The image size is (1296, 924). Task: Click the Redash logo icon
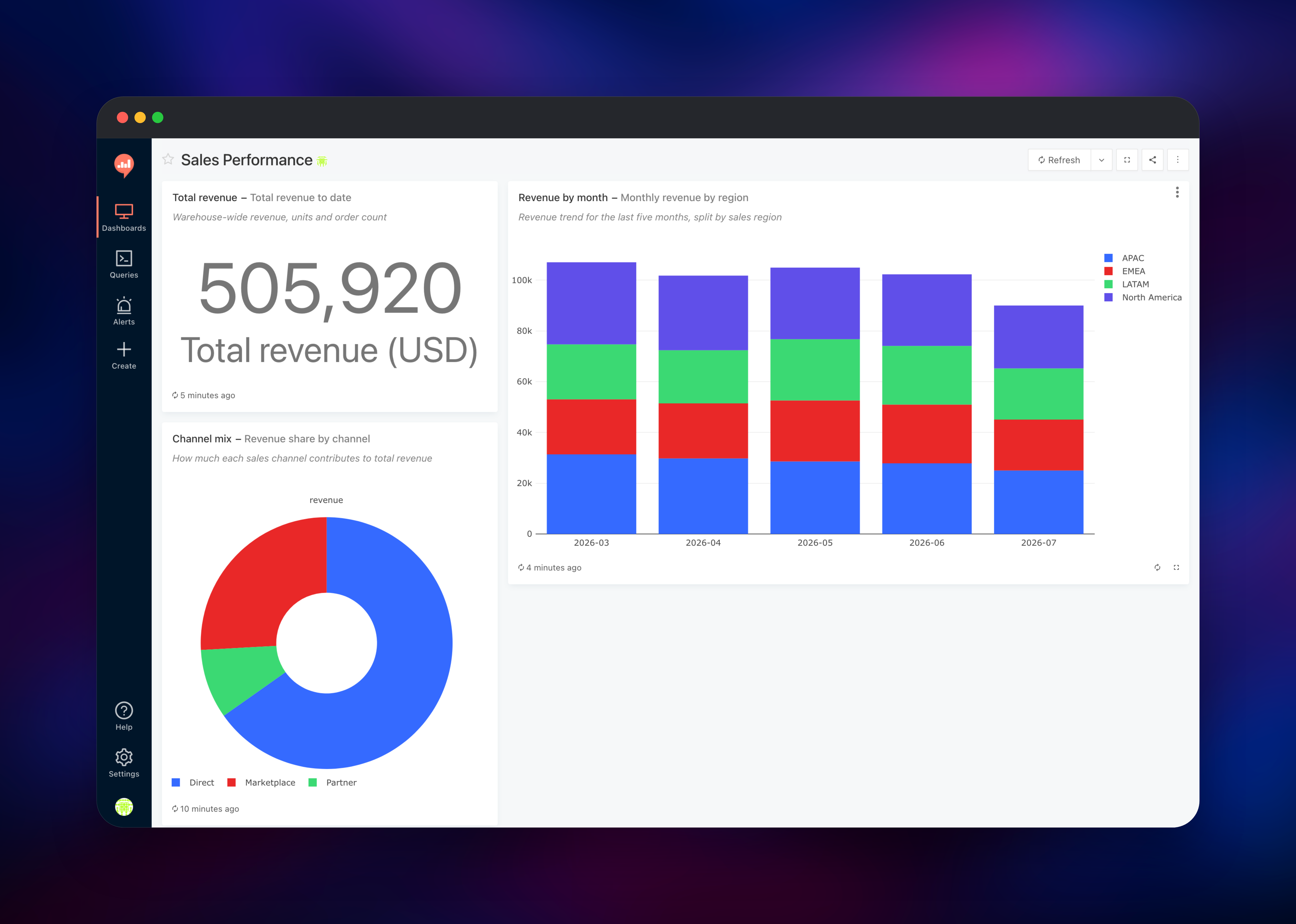coord(124,166)
